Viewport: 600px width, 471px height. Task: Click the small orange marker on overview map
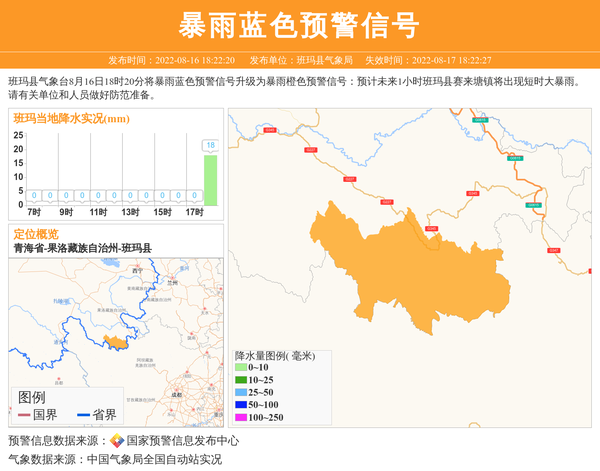[x=117, y=342]
